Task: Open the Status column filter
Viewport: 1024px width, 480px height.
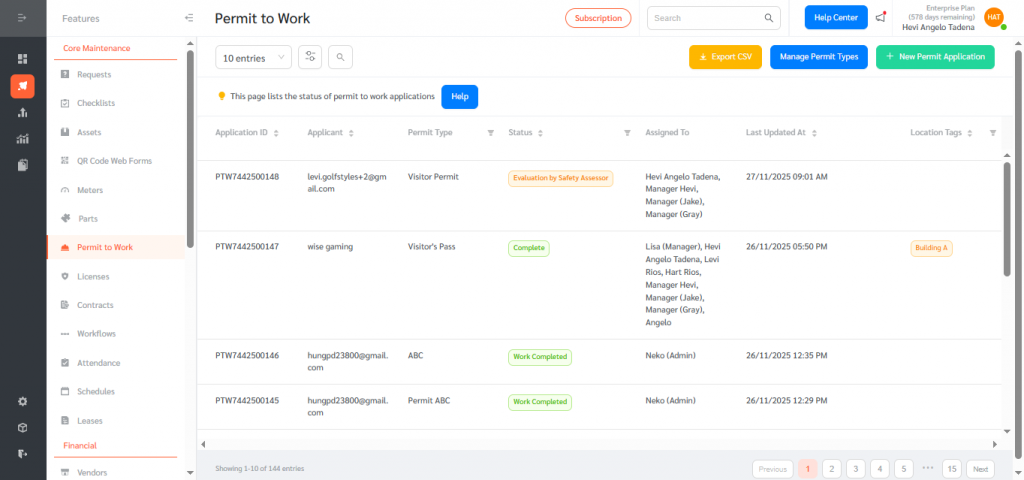Action: (x=627, y=133)
